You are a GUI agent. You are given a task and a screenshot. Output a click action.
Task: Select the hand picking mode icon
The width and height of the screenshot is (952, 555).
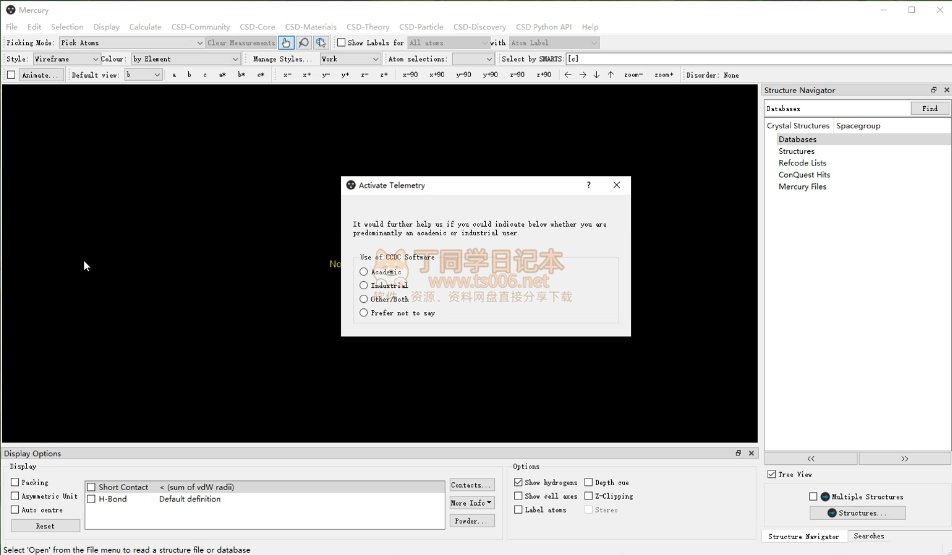[286, 43]
